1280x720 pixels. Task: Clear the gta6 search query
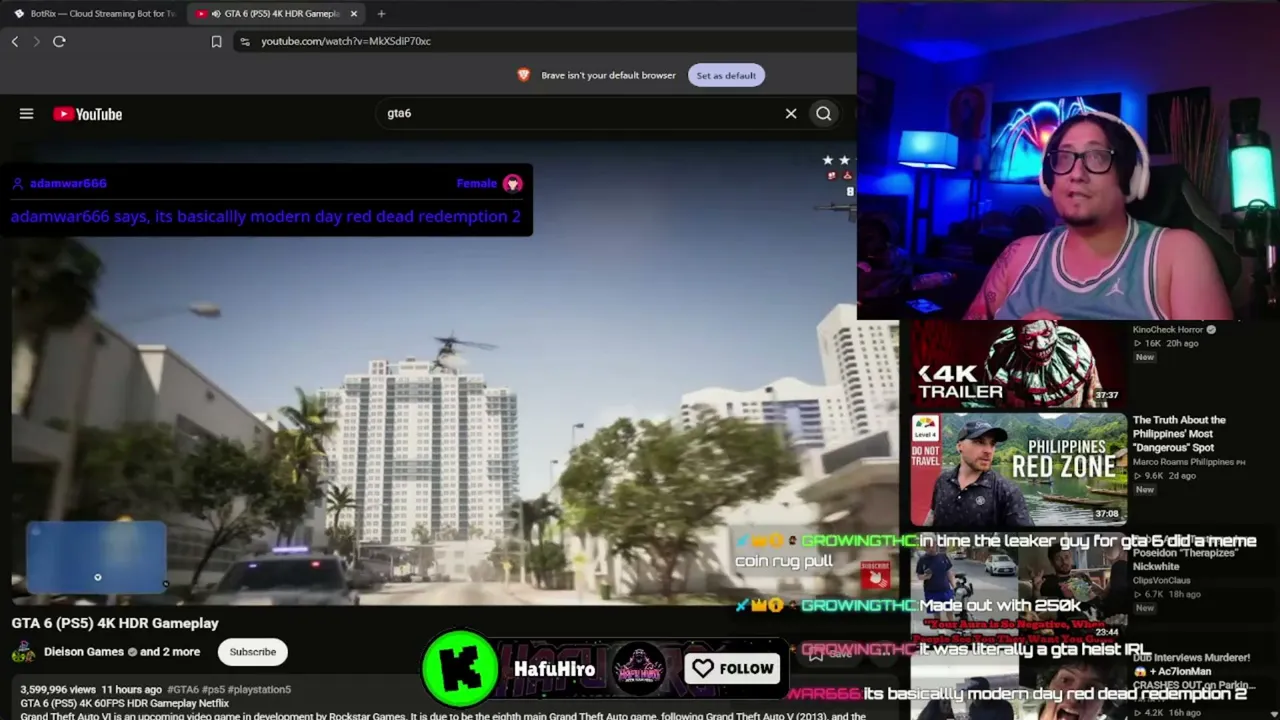click(x=791, y=114)
